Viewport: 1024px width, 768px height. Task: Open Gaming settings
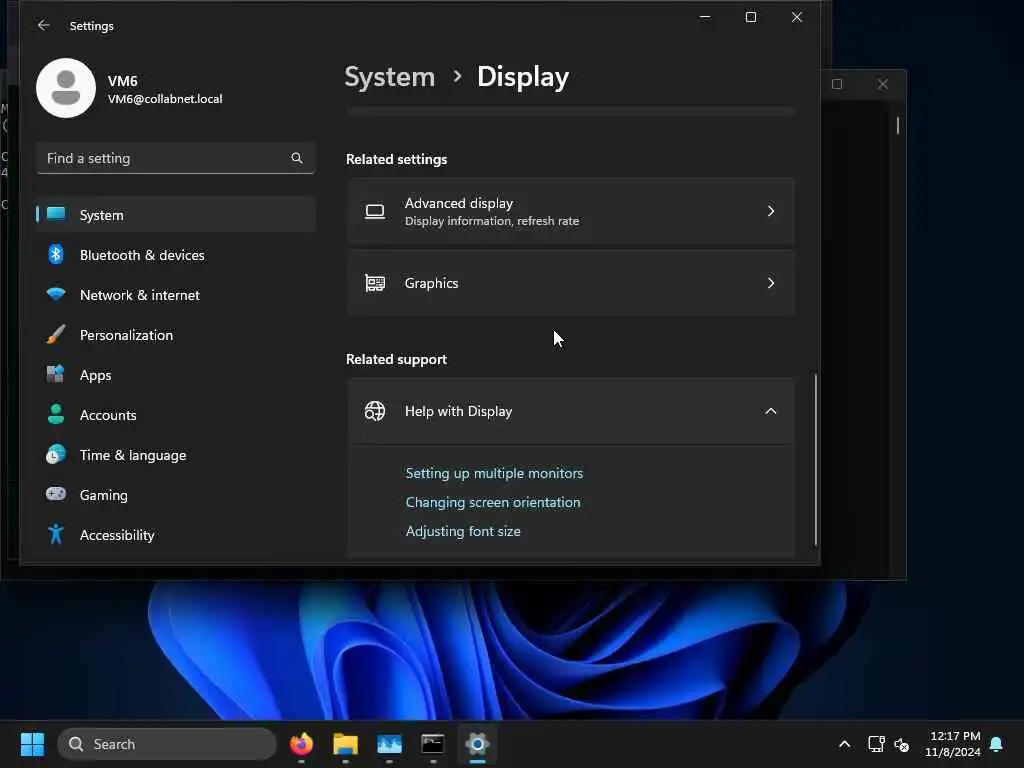coord(176,495)
